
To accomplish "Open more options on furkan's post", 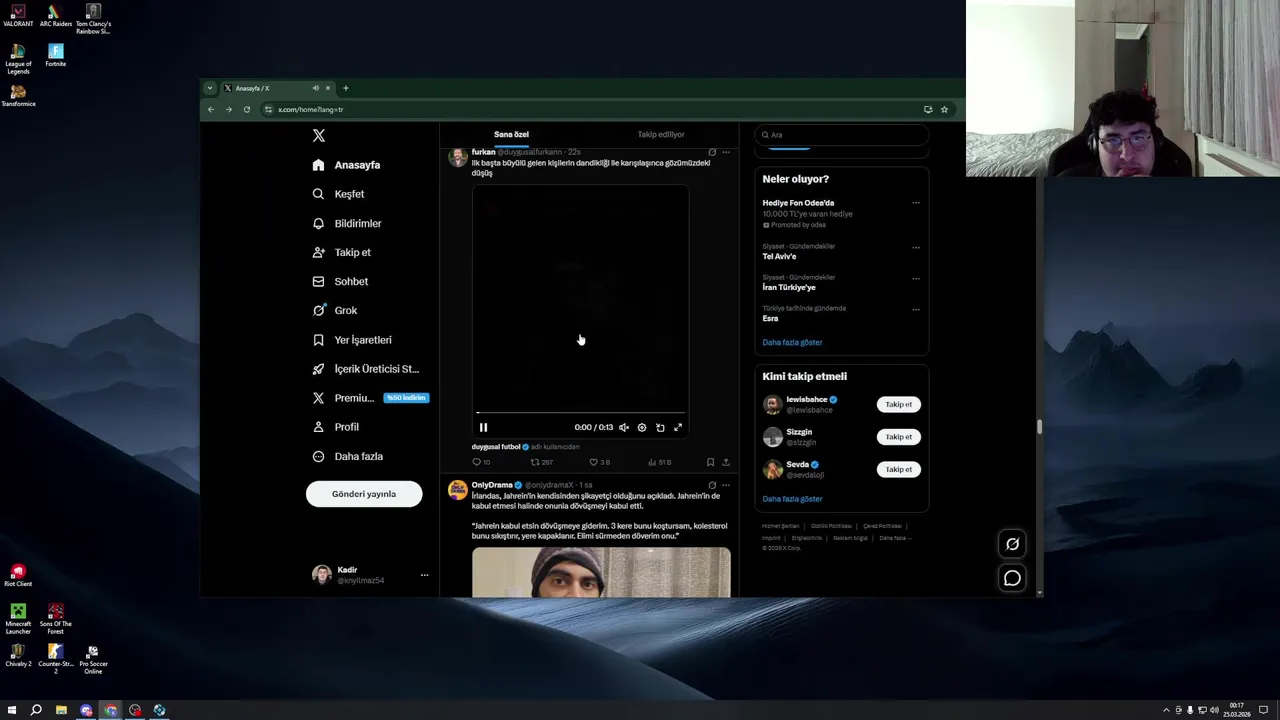I will [726, 152].
